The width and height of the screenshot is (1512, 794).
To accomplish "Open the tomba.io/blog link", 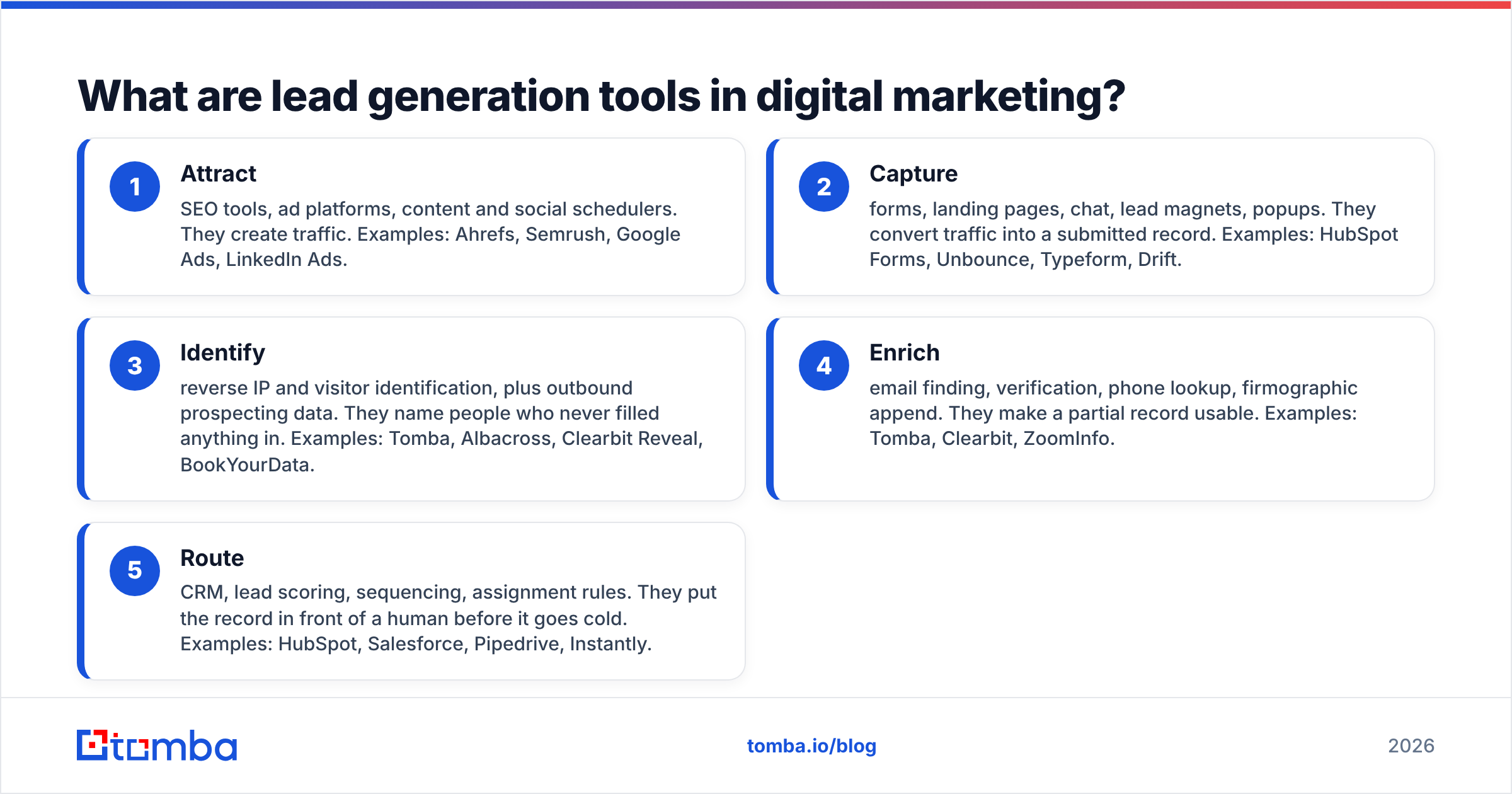I will [811, 746].
